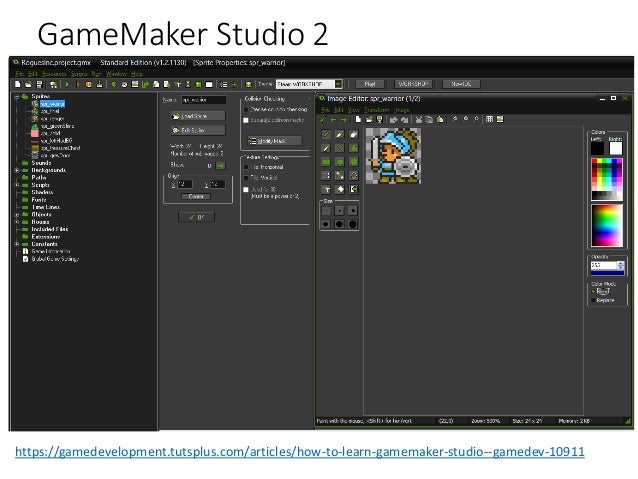Click the create sprite icon in main toolbar
638x479 pixels.
pos(114,84)
